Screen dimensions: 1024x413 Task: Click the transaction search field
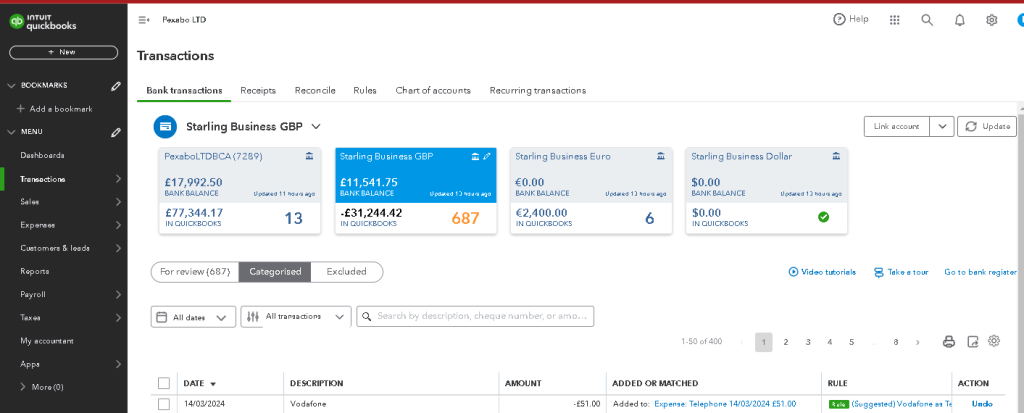tap(475, 316)
